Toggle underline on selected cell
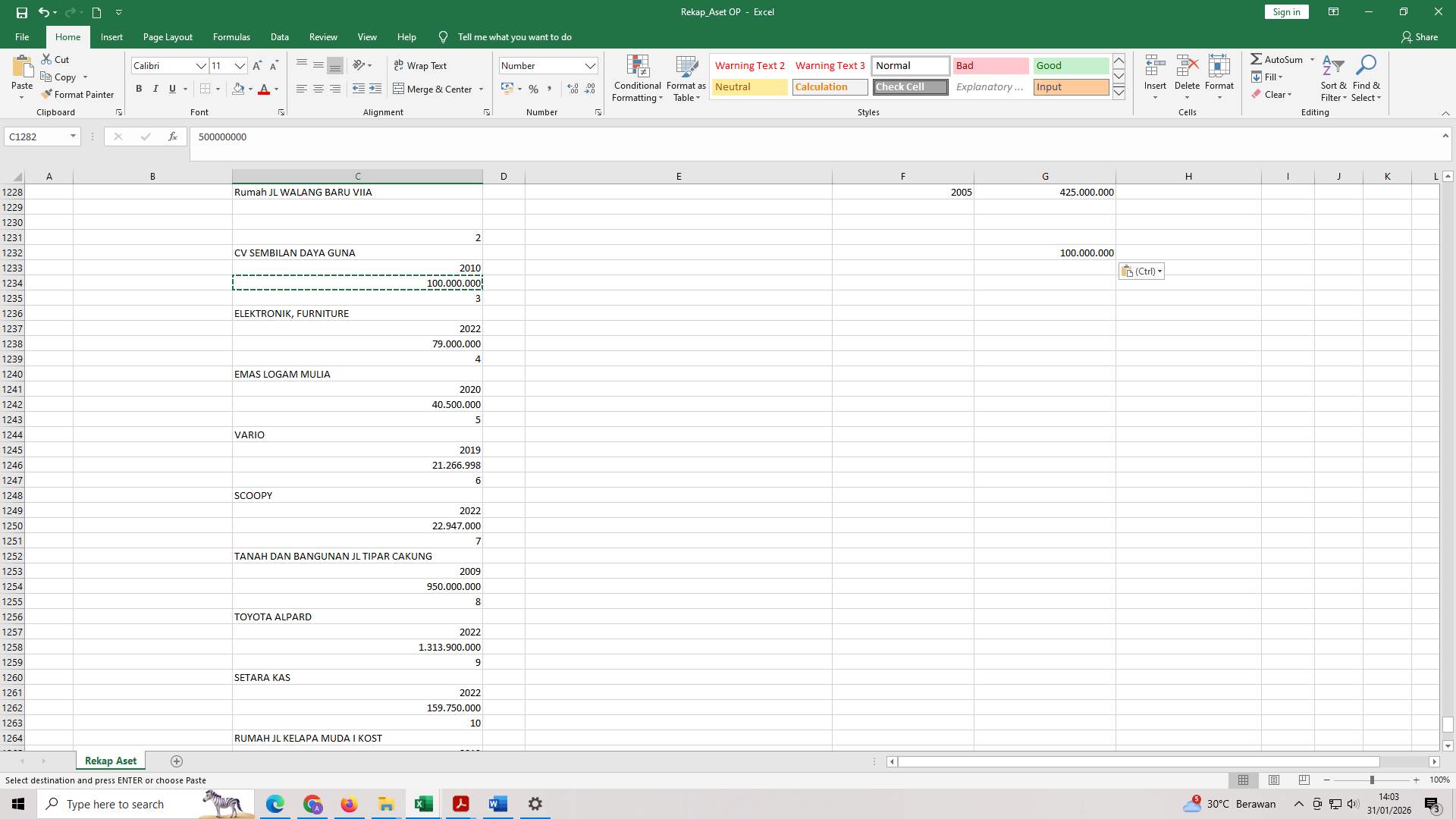 pos(171,89)
